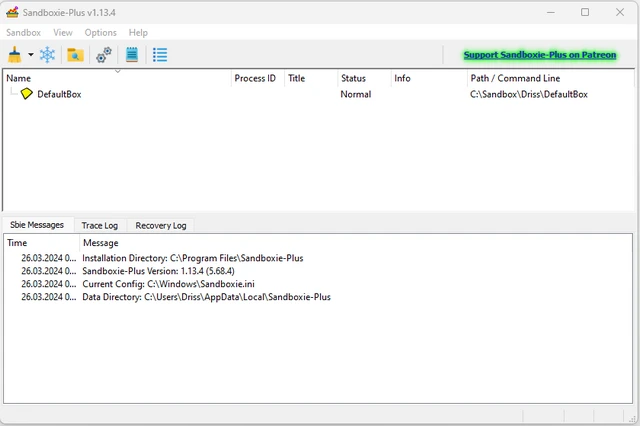Open the Help menu
This screenshot has width=640, height=426.
pos(138,33)
